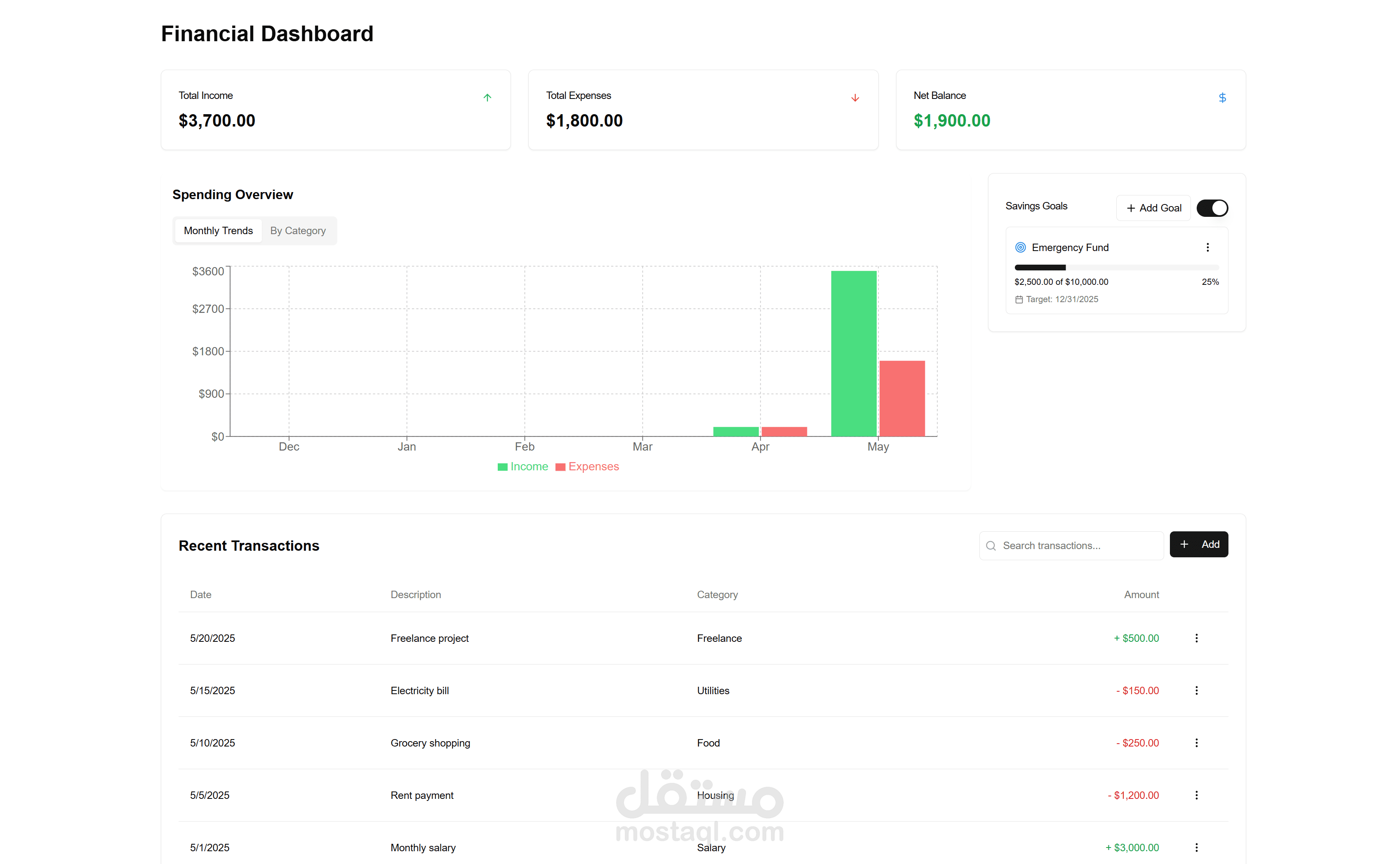Toggle the Savings Goals switch off
1400x864 pixels.
pyautogui.click(x=1212, y=208)
